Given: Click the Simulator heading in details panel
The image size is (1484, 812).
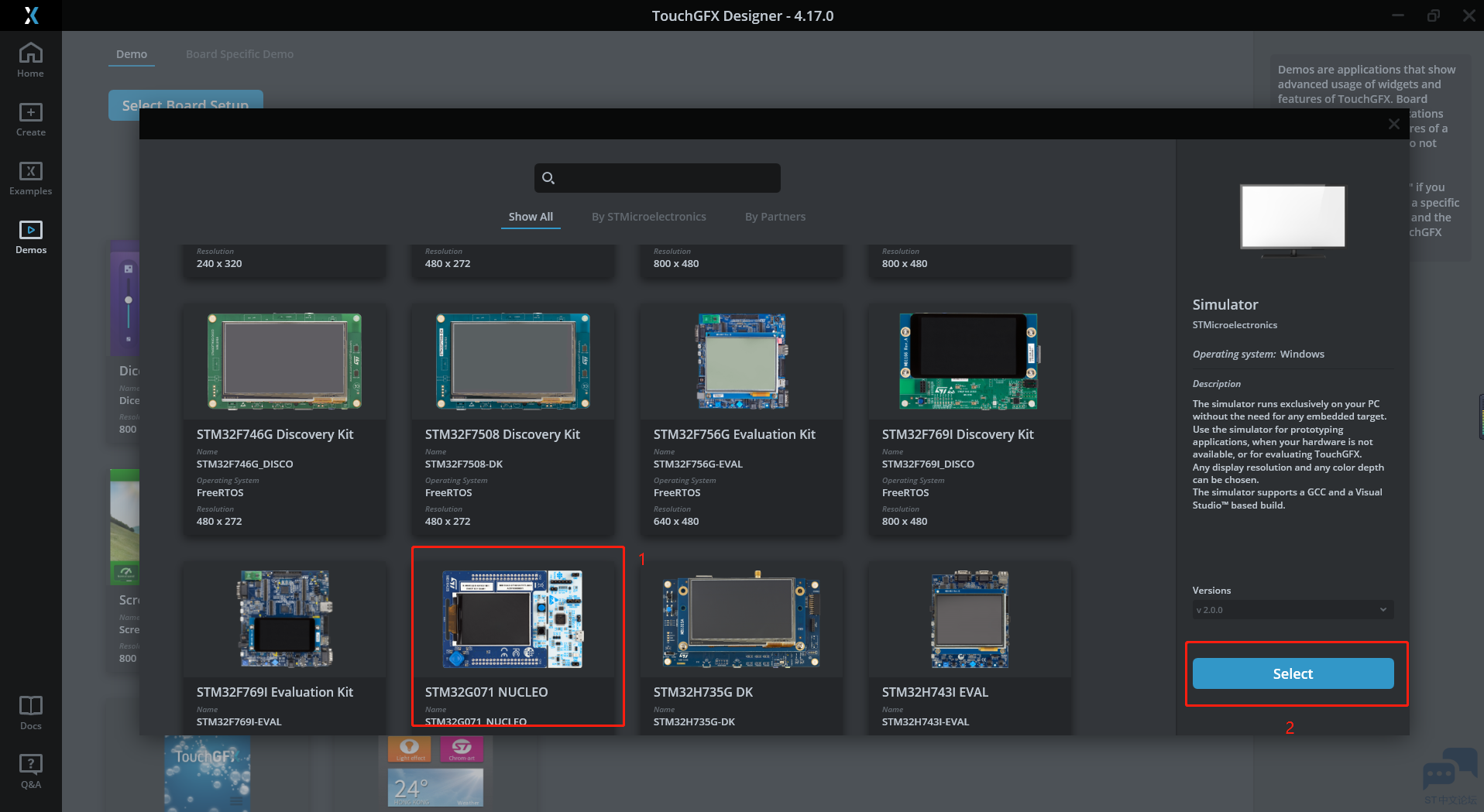Looking at the screenshot, I should [1225, 305].
